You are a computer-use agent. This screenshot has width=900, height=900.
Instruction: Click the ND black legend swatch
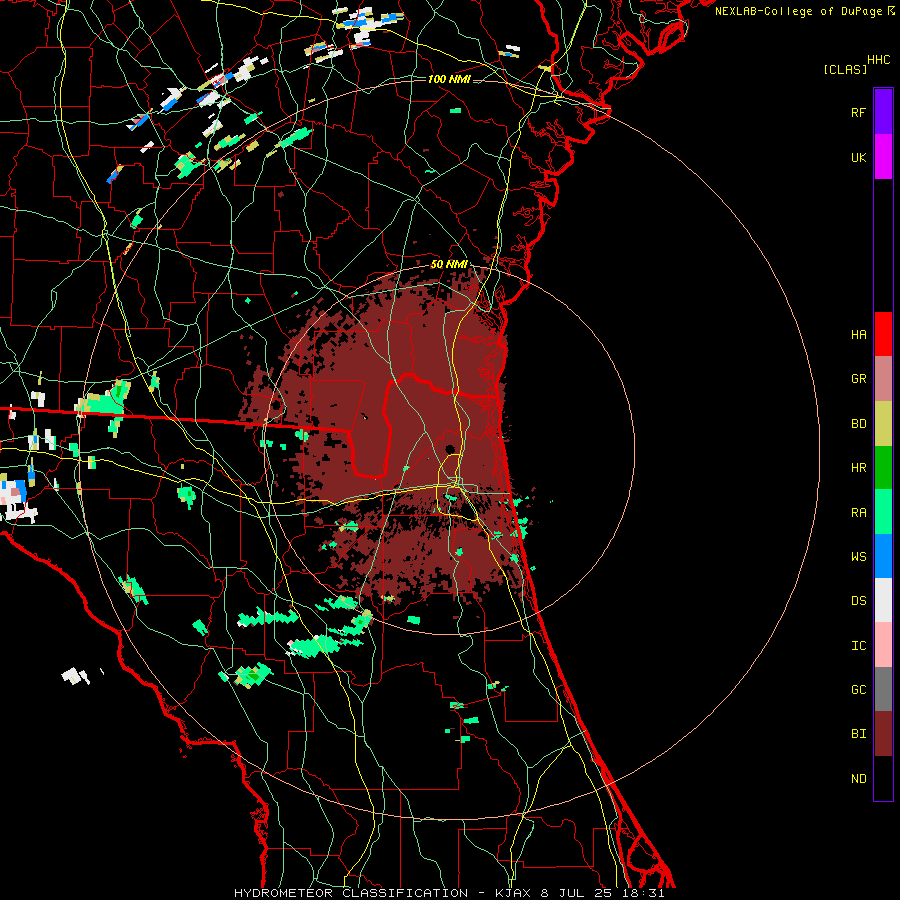(x=883, y=778)
